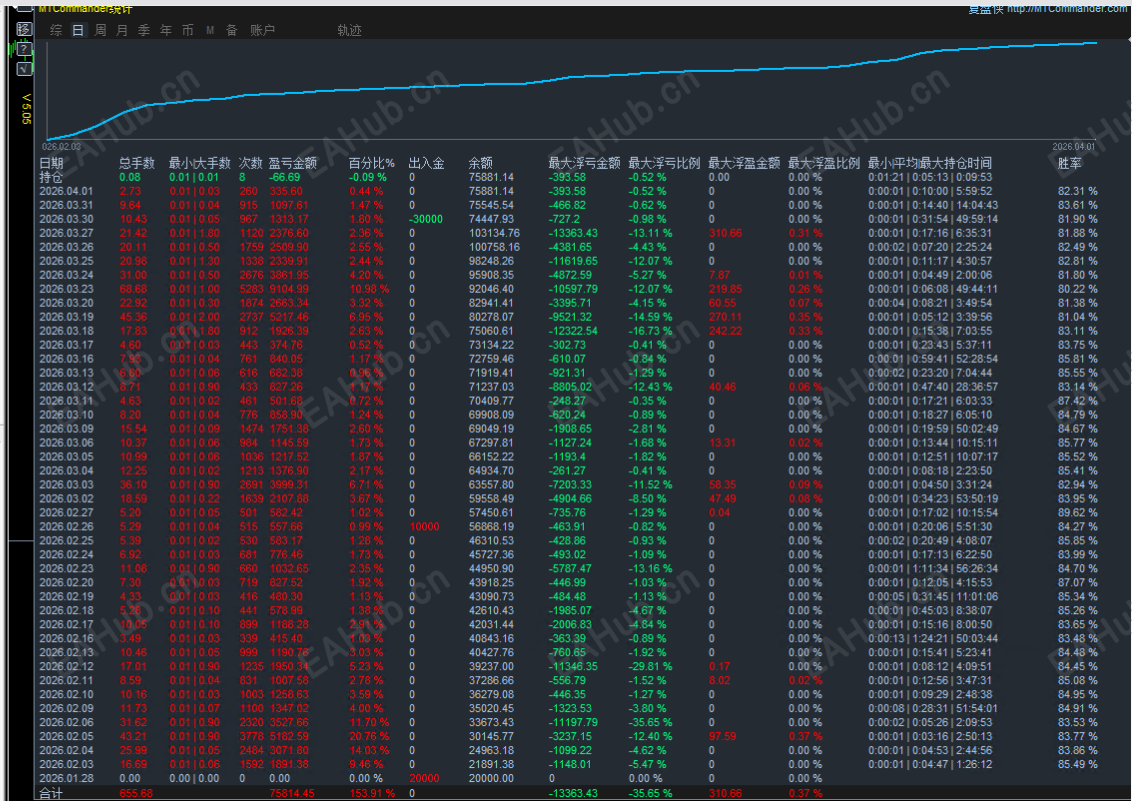
Task: Select the date row 2026.02.12
Action: click(x=66, y=667)
